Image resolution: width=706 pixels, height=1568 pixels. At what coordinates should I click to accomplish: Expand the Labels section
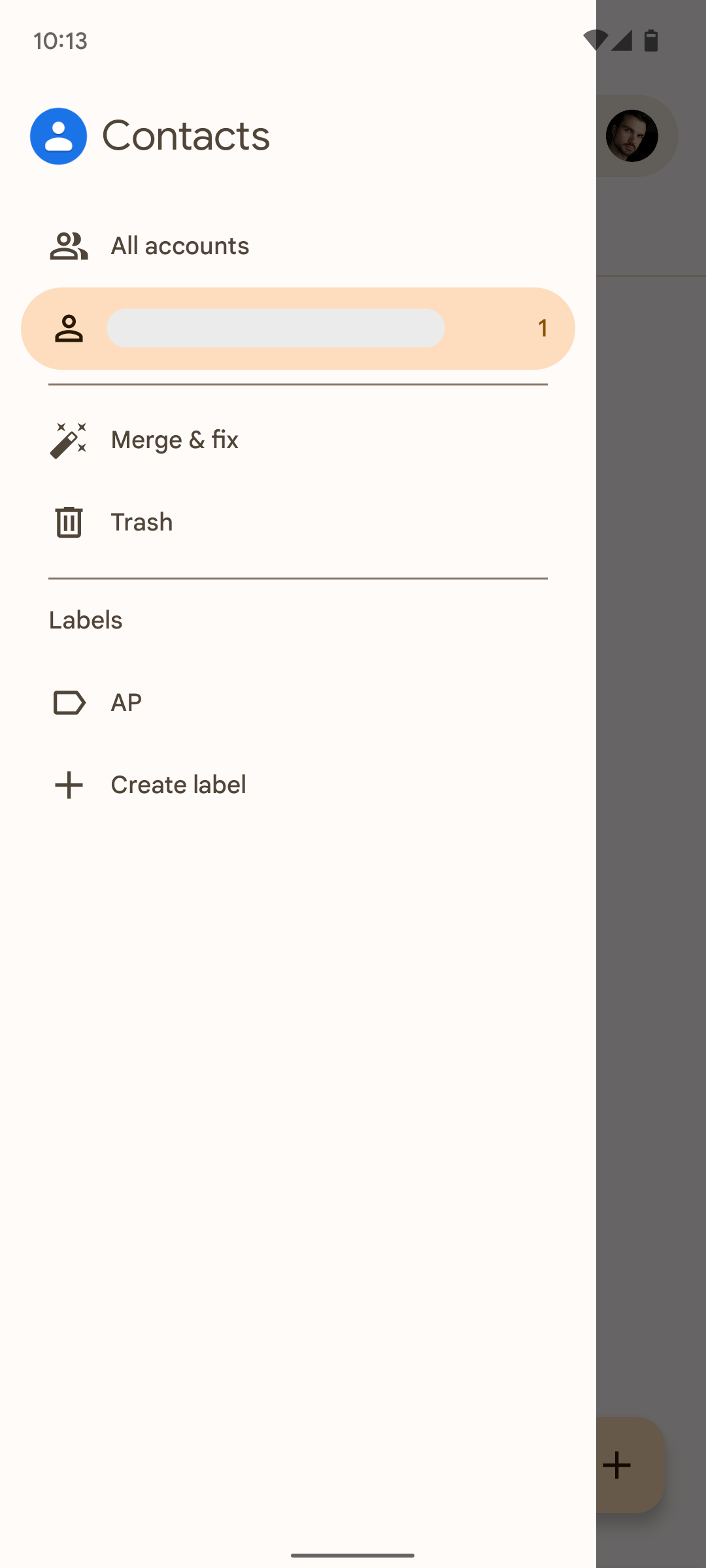[x=86, y=619]
